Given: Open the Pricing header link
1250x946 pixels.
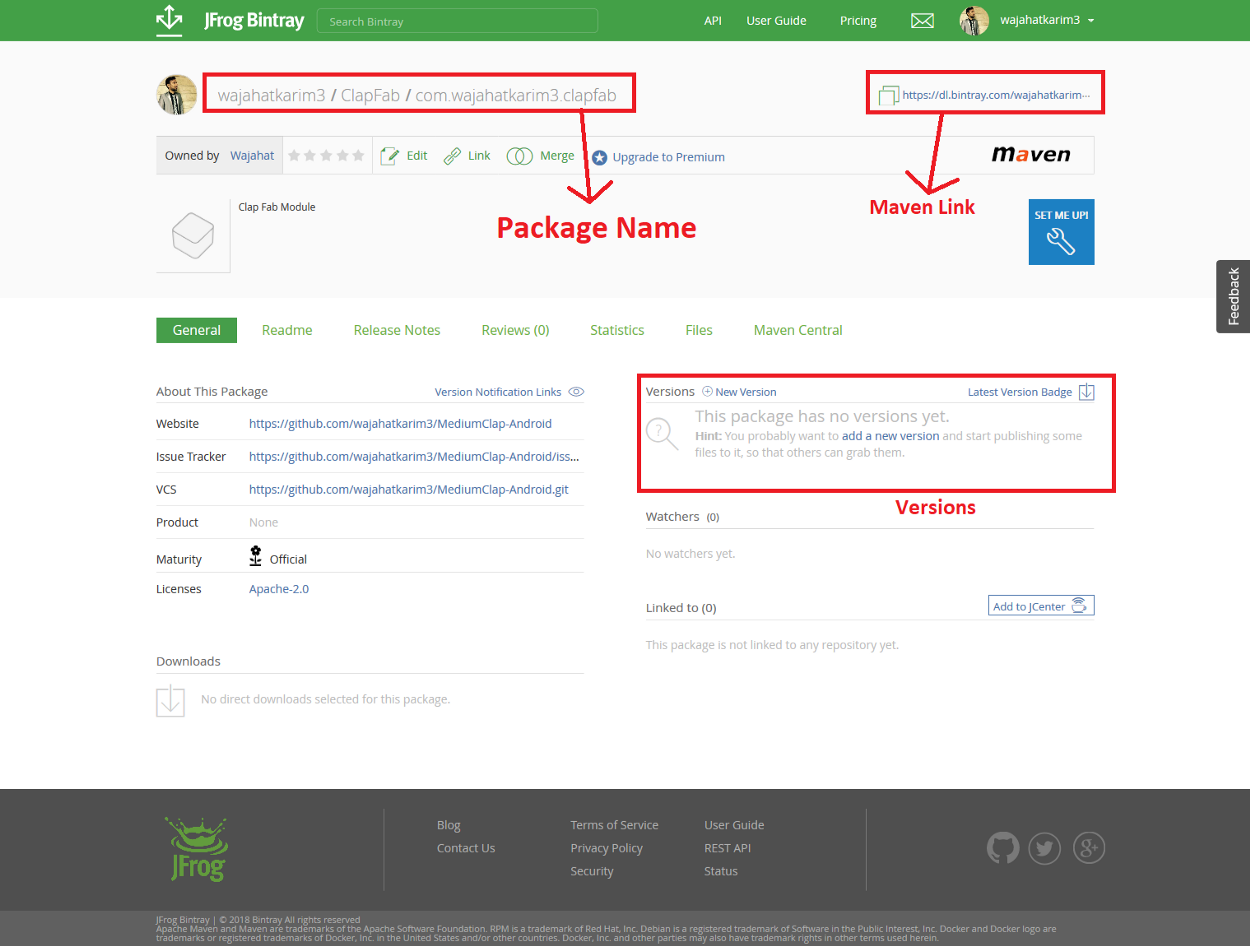Looking at the screenshot, I should tap(858, 21).
